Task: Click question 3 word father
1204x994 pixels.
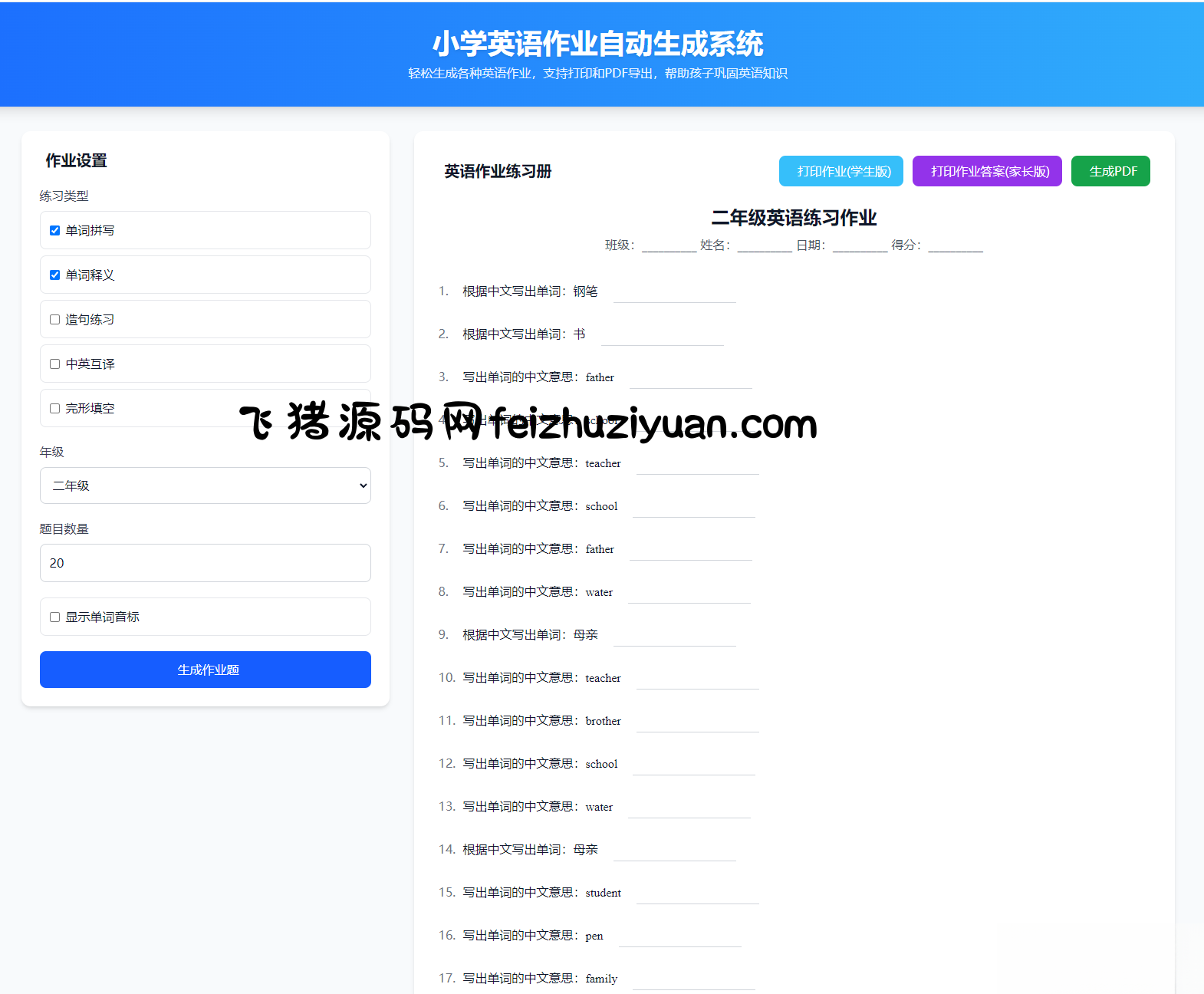Action: [x=600, y=377]
